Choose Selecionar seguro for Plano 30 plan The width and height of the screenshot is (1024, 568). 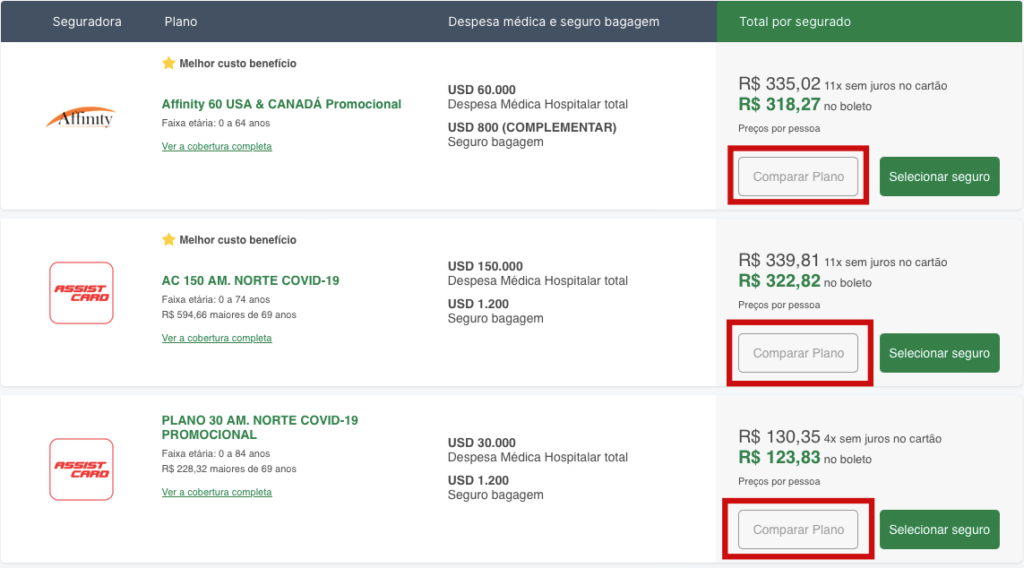(939, 530)
